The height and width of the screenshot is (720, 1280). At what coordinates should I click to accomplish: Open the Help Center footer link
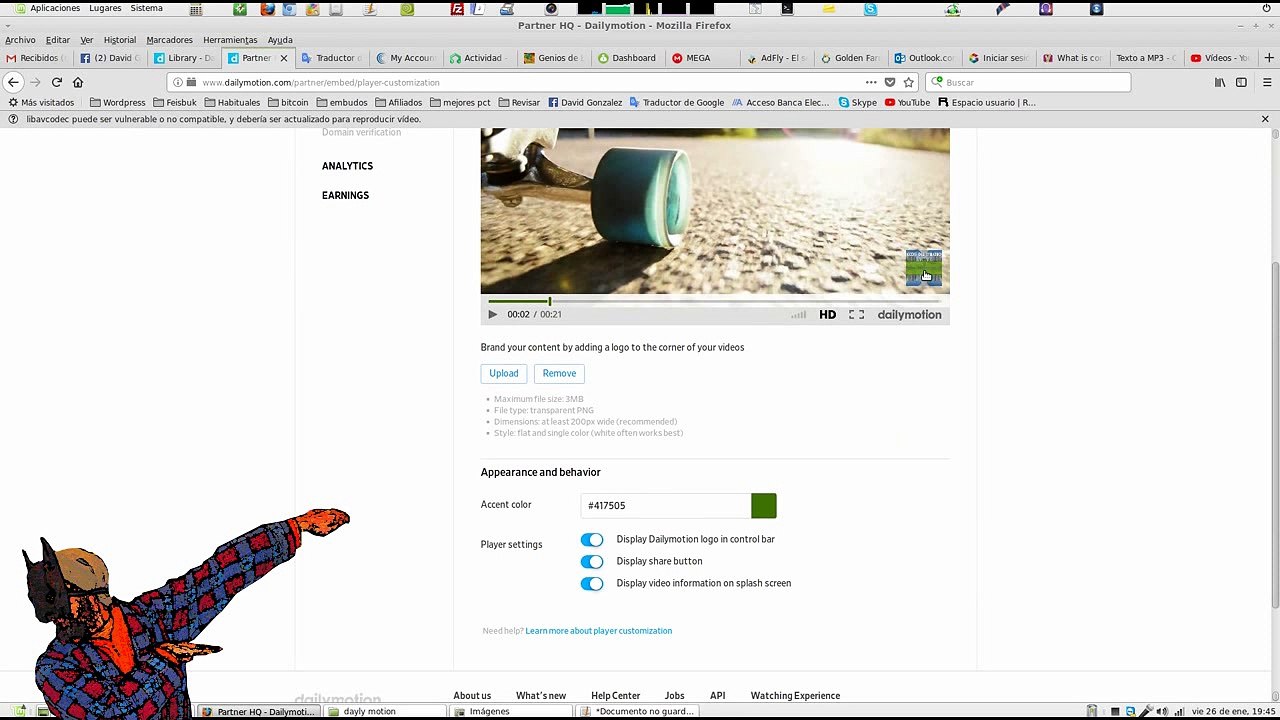615,696
